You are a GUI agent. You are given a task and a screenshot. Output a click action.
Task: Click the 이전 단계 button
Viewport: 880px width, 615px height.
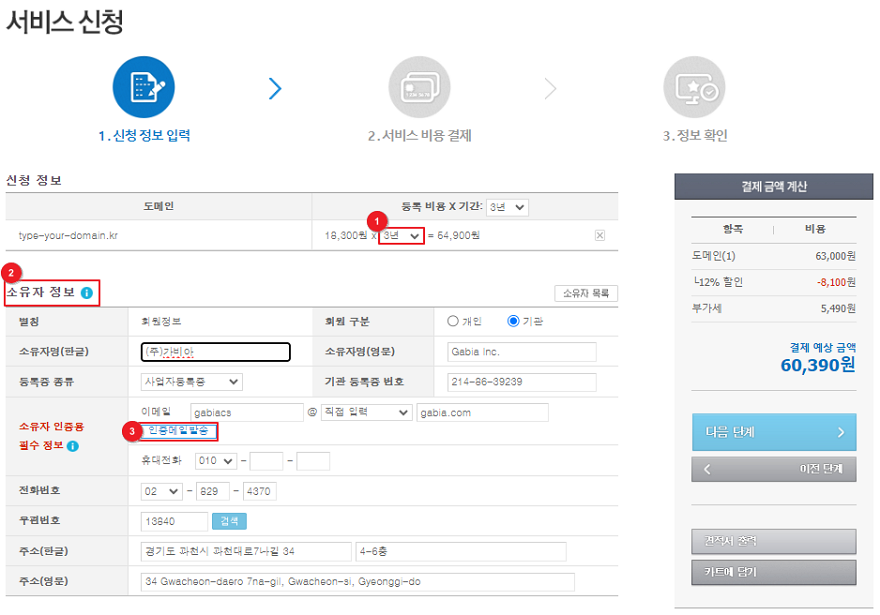pyautogui.click(x=773, y=469)
